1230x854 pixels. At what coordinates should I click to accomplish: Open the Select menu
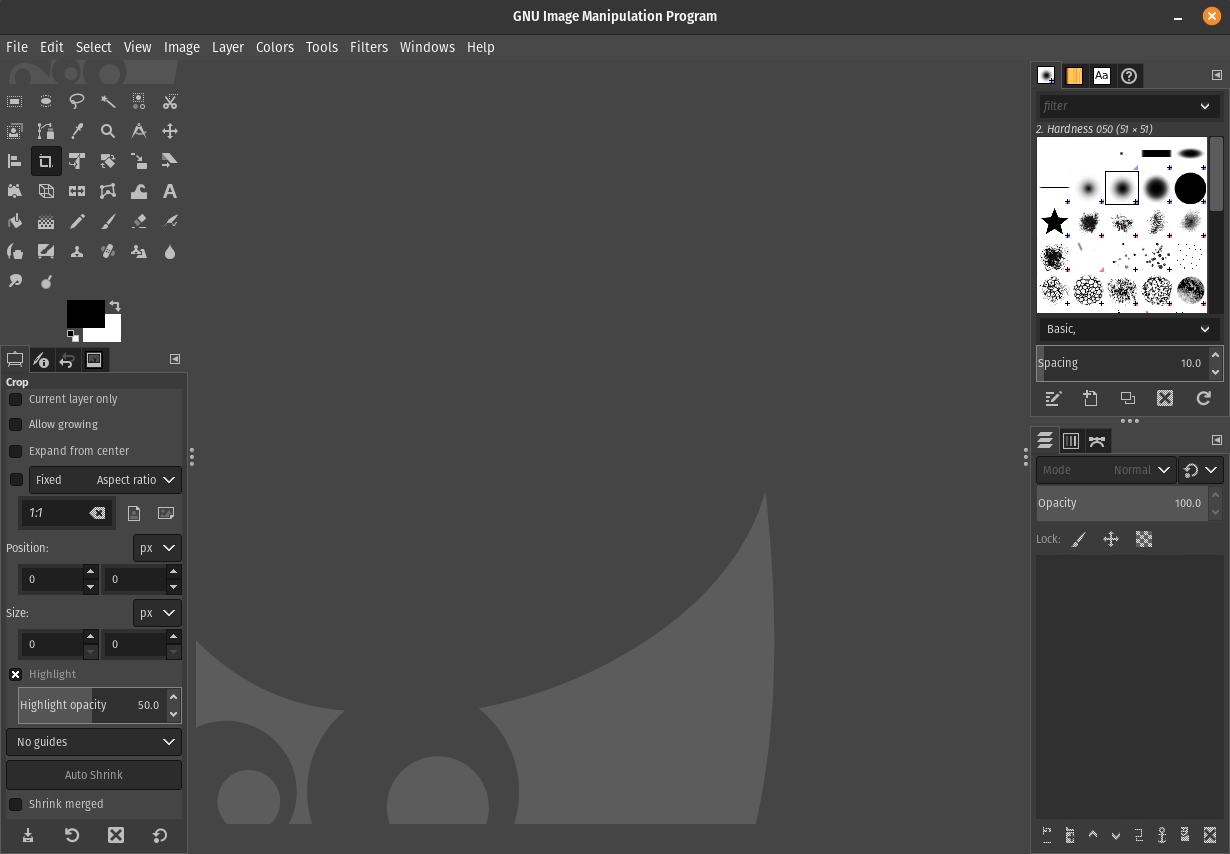[94, 47]
